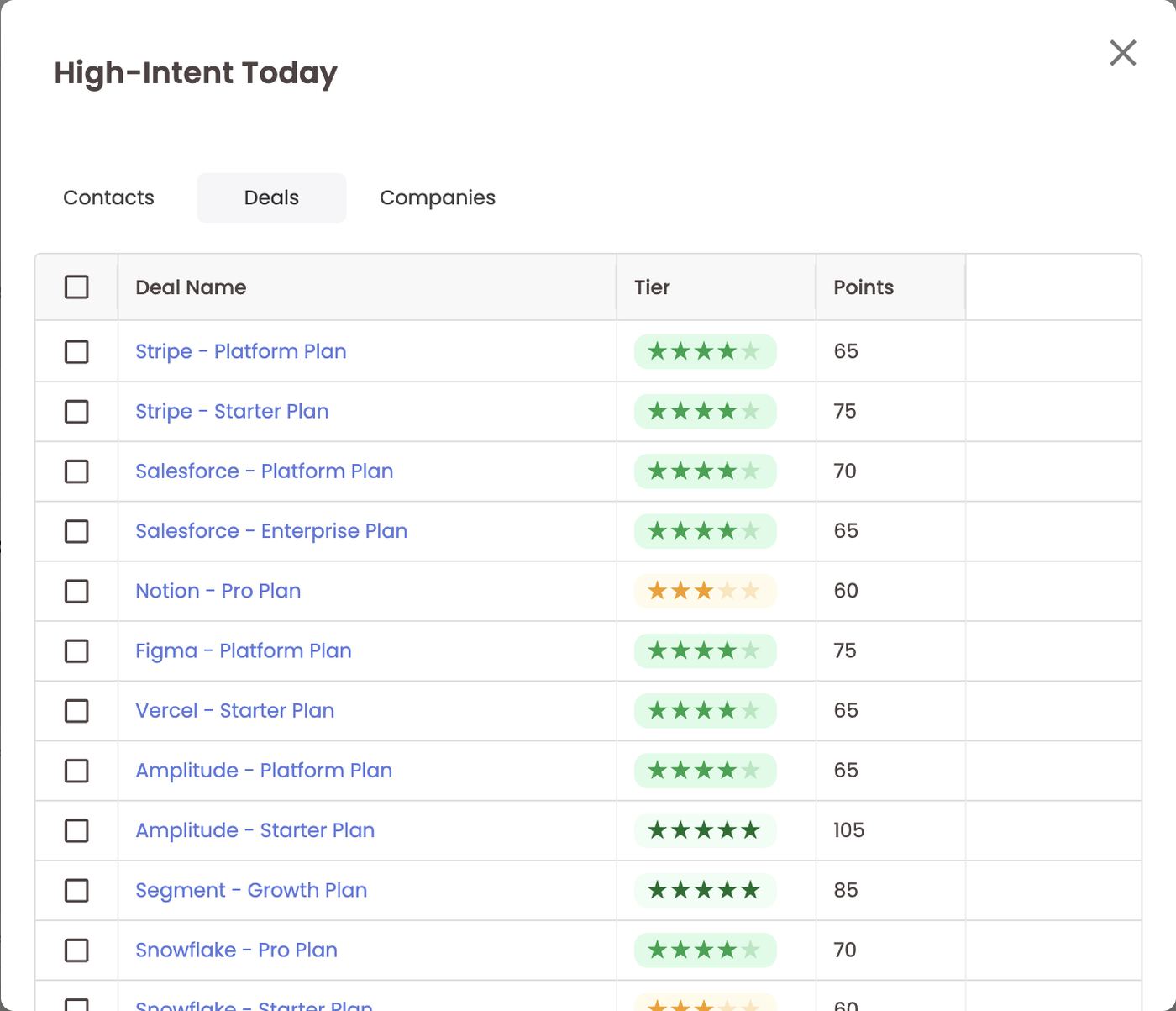Screen dimensions: 1176x1011
Task: Open the Stripe - Starter Plan deal
Action: pos(232,411)
